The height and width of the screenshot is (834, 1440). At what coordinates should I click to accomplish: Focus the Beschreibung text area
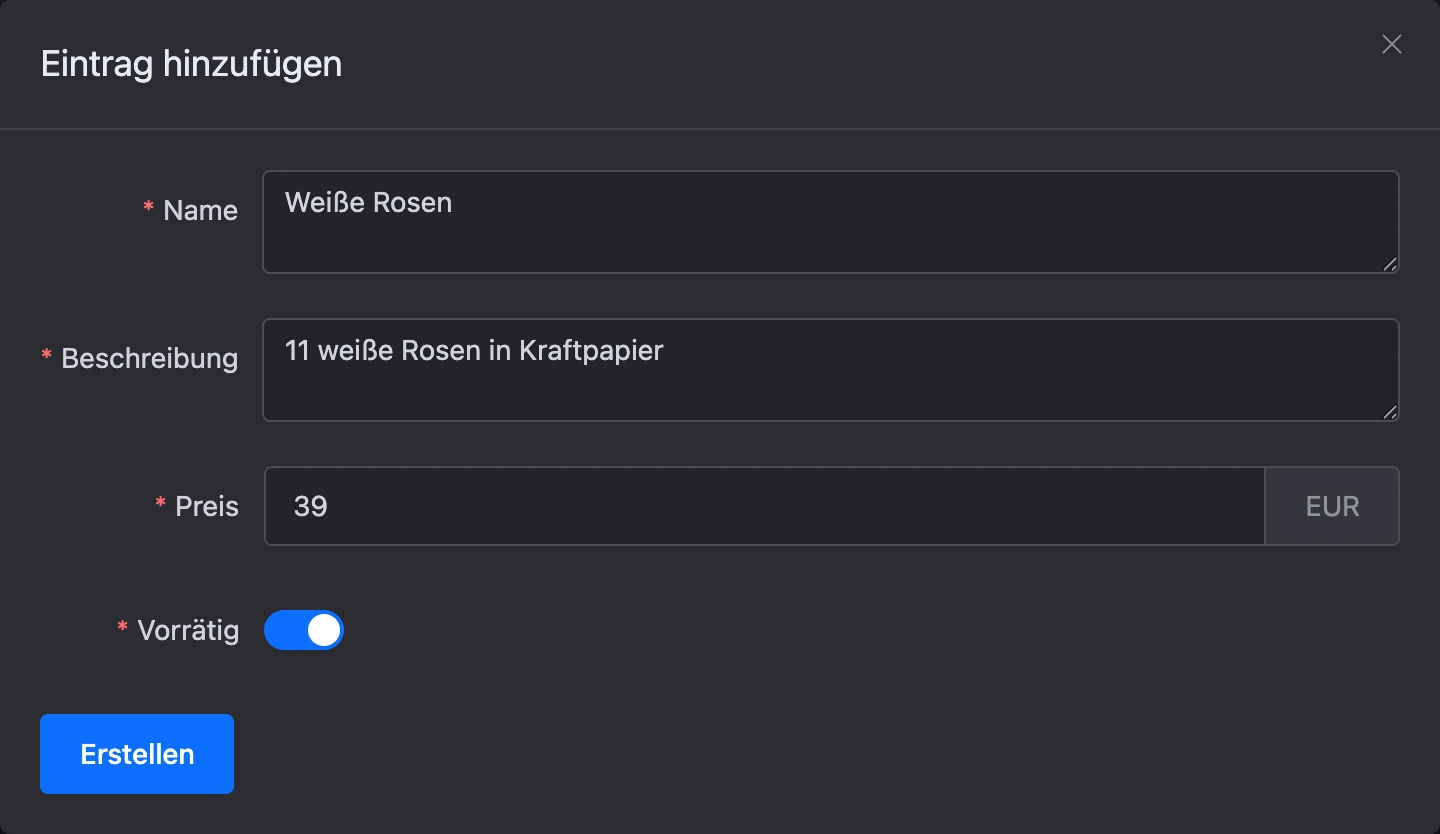tap(831, 370)
